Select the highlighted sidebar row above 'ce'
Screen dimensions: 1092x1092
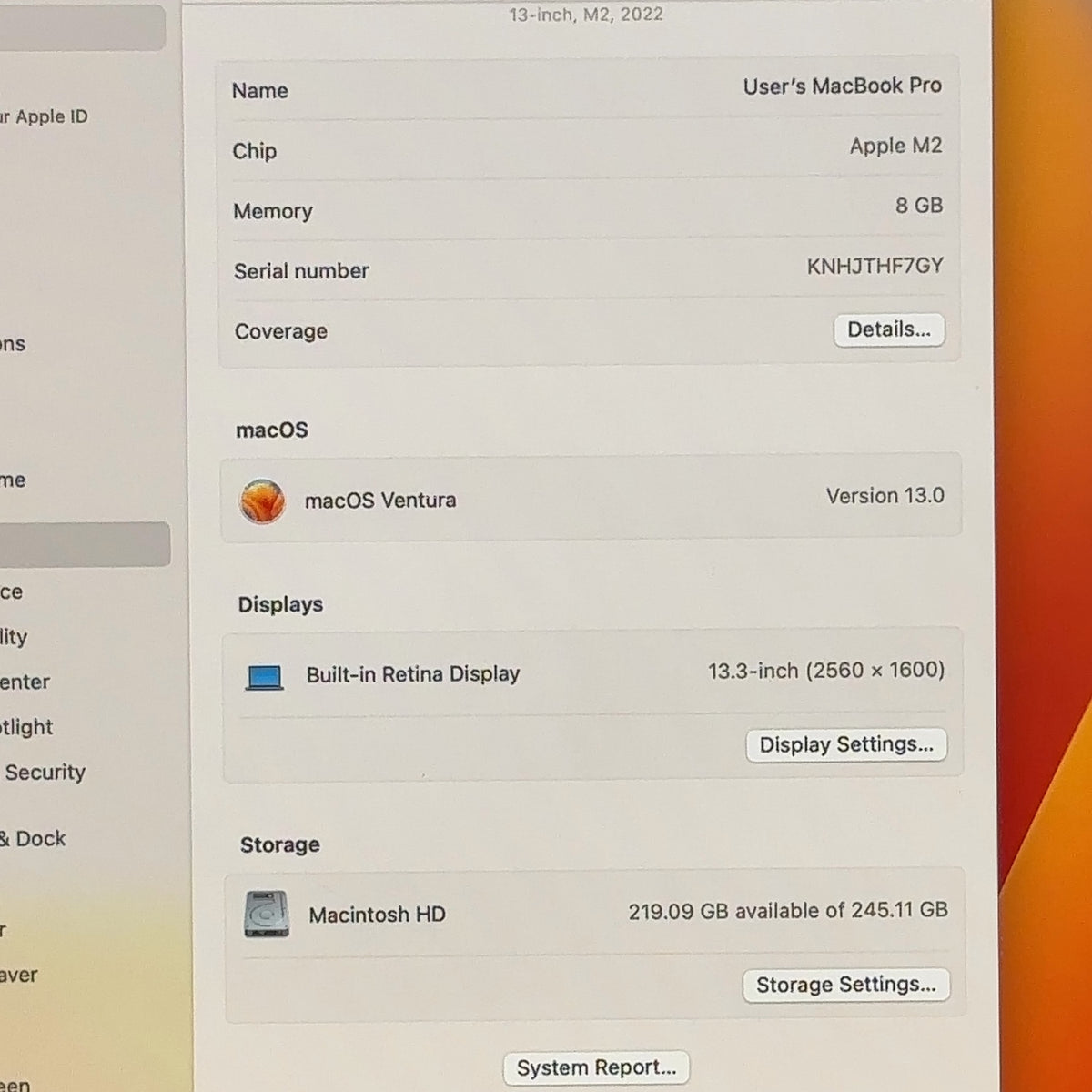[x=85, y=544]
